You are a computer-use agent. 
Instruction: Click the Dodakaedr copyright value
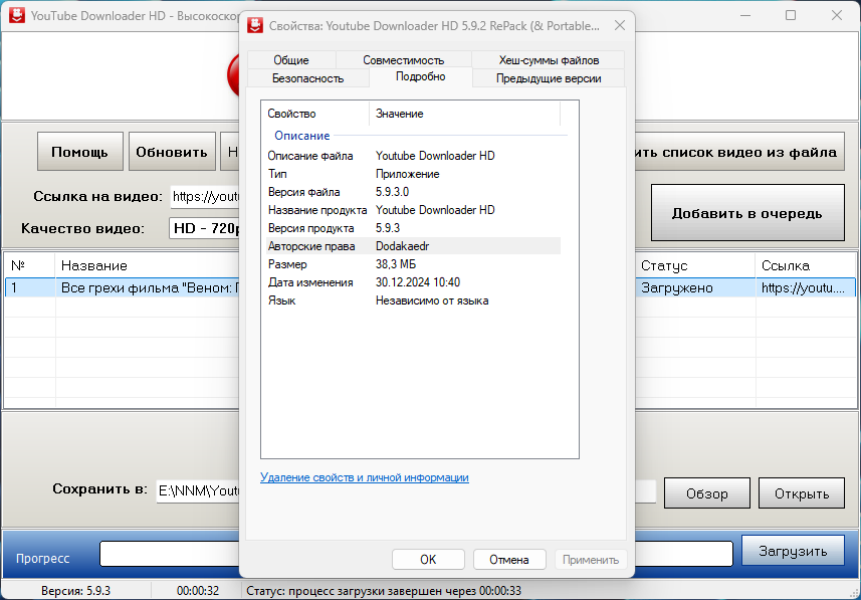tap(402, 246)
